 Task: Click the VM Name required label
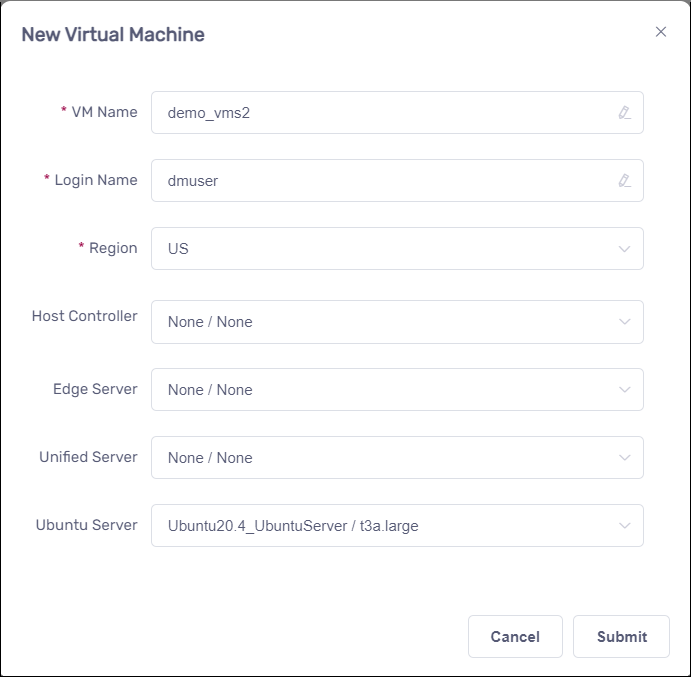pyautogui.click(x=104, y=112)
